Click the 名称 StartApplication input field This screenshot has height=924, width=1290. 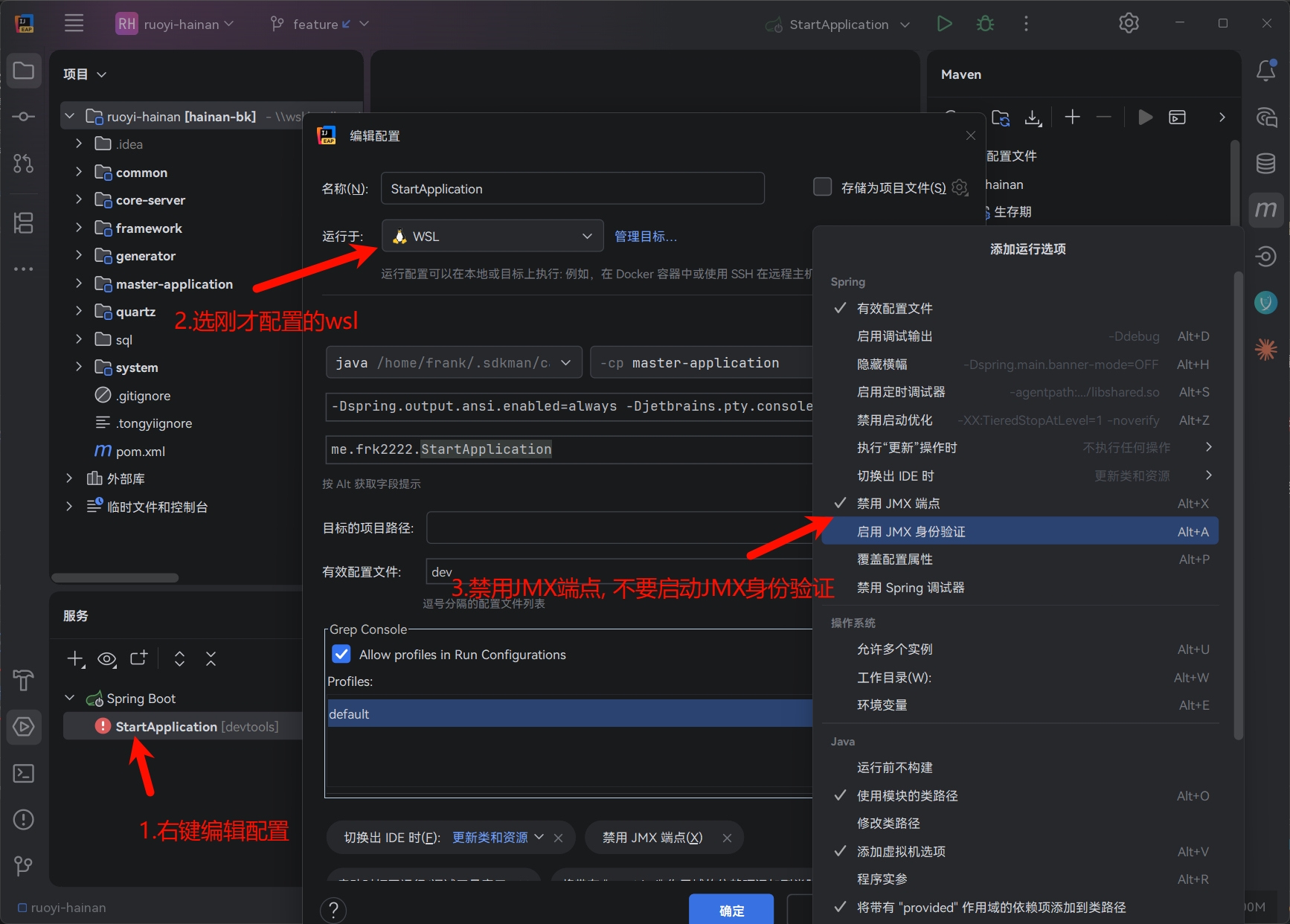pyautogui.click(x=573, y=188)
